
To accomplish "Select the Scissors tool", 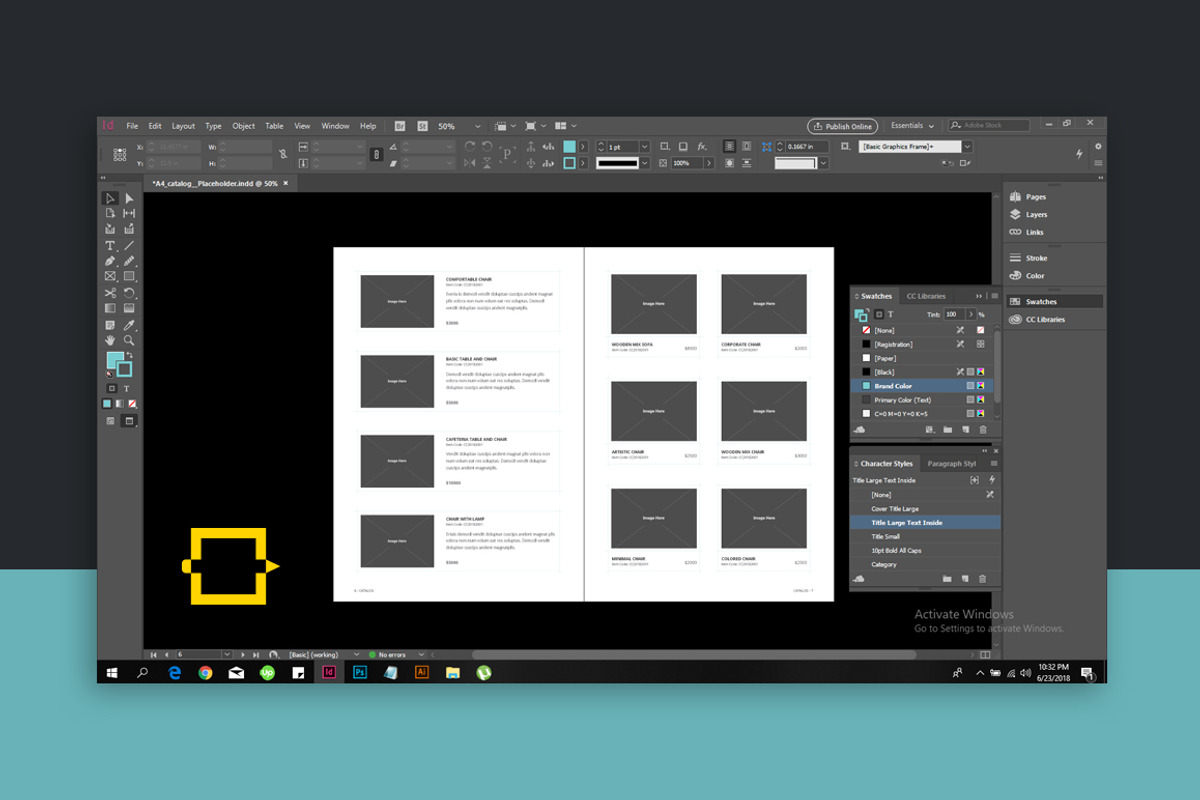I will (x=110, y=293).
